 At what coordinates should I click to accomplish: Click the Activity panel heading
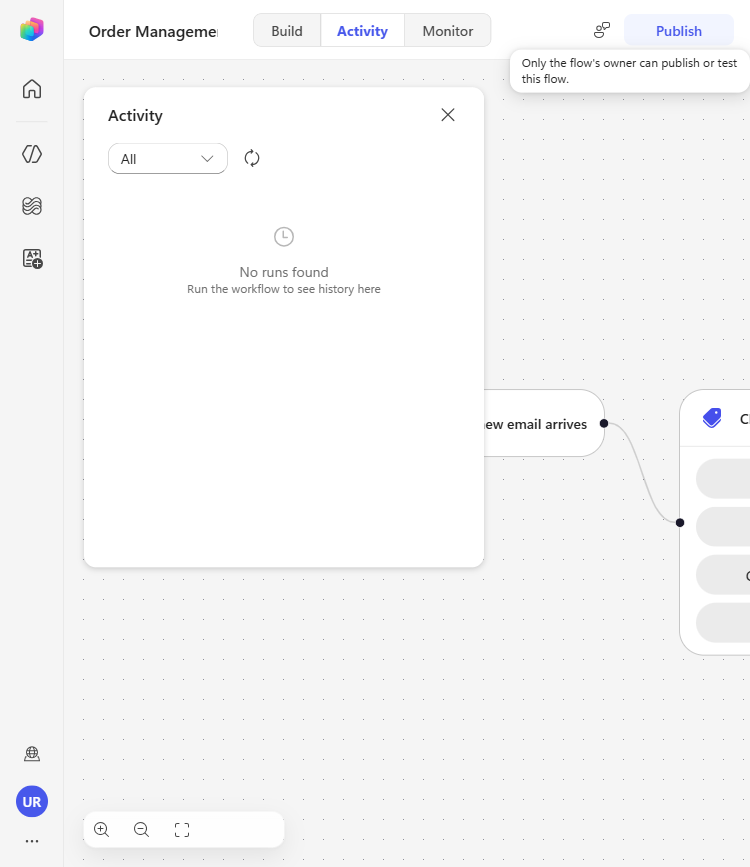(136, 116)
